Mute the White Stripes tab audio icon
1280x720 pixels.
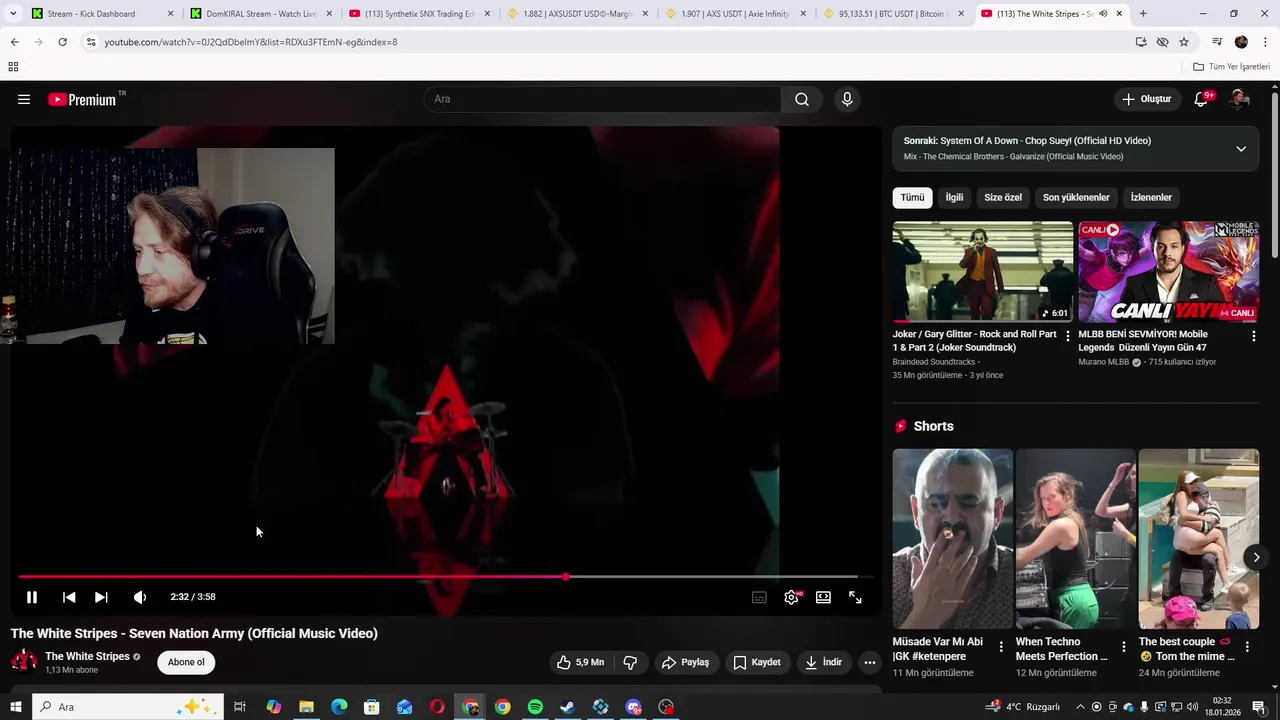pos(1103,14)
